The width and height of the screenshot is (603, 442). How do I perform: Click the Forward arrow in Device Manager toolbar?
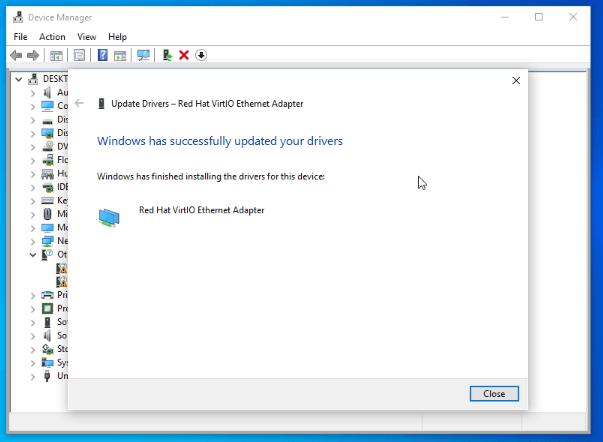click(33, 55)
